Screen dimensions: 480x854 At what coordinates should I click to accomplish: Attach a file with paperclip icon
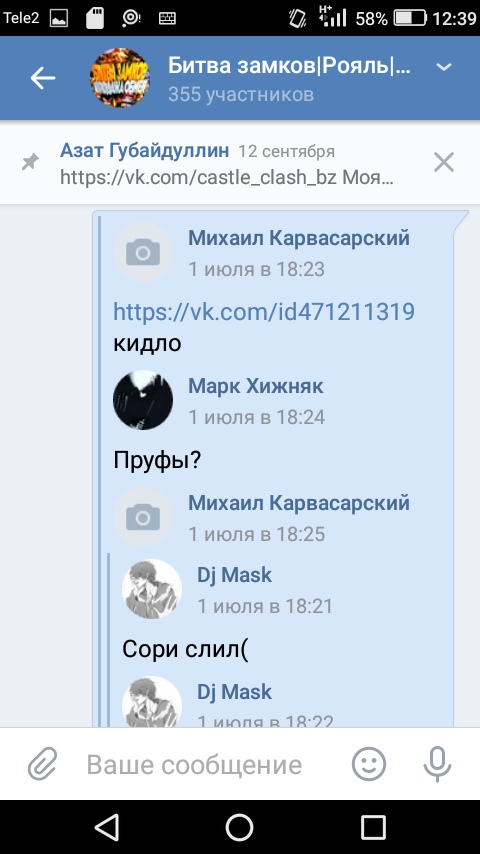(x=42, y=764)
